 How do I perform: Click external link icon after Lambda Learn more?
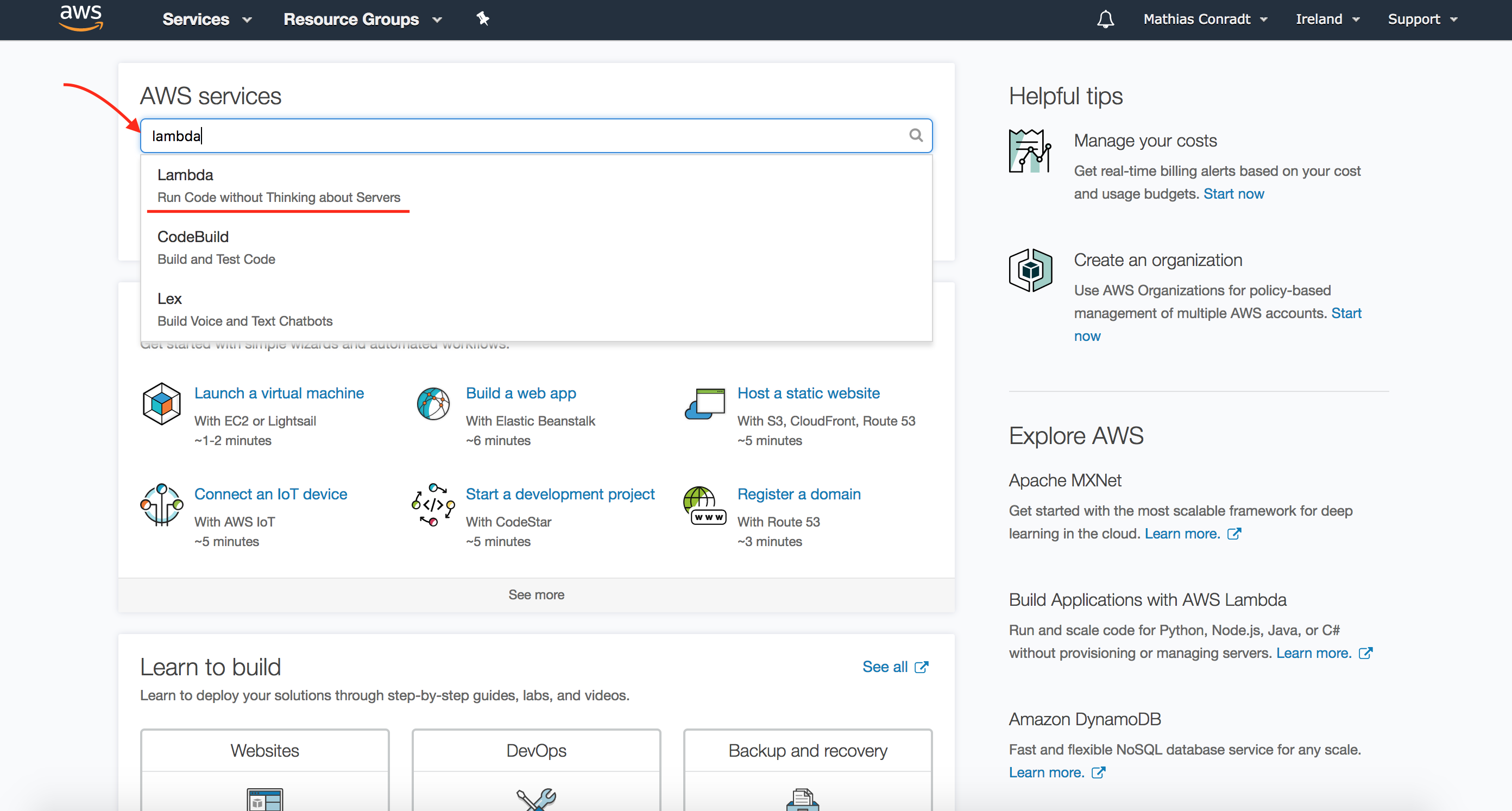tap(1365, 653)
